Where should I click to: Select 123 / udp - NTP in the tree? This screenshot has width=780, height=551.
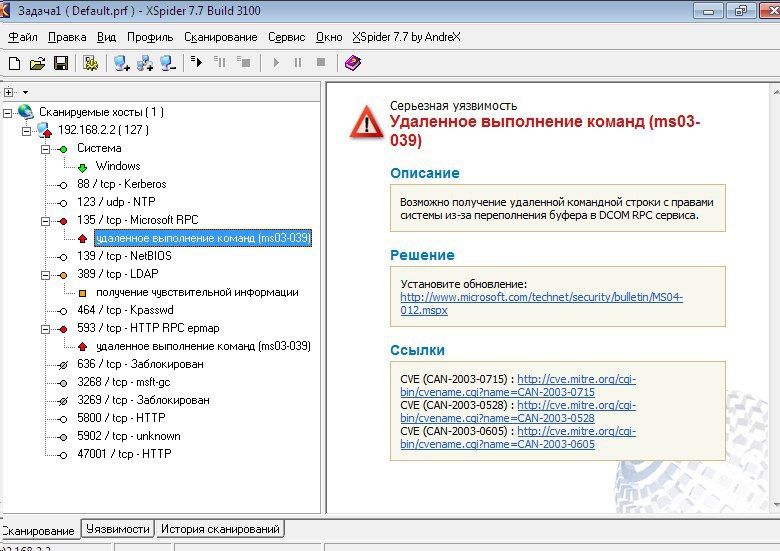116,202
